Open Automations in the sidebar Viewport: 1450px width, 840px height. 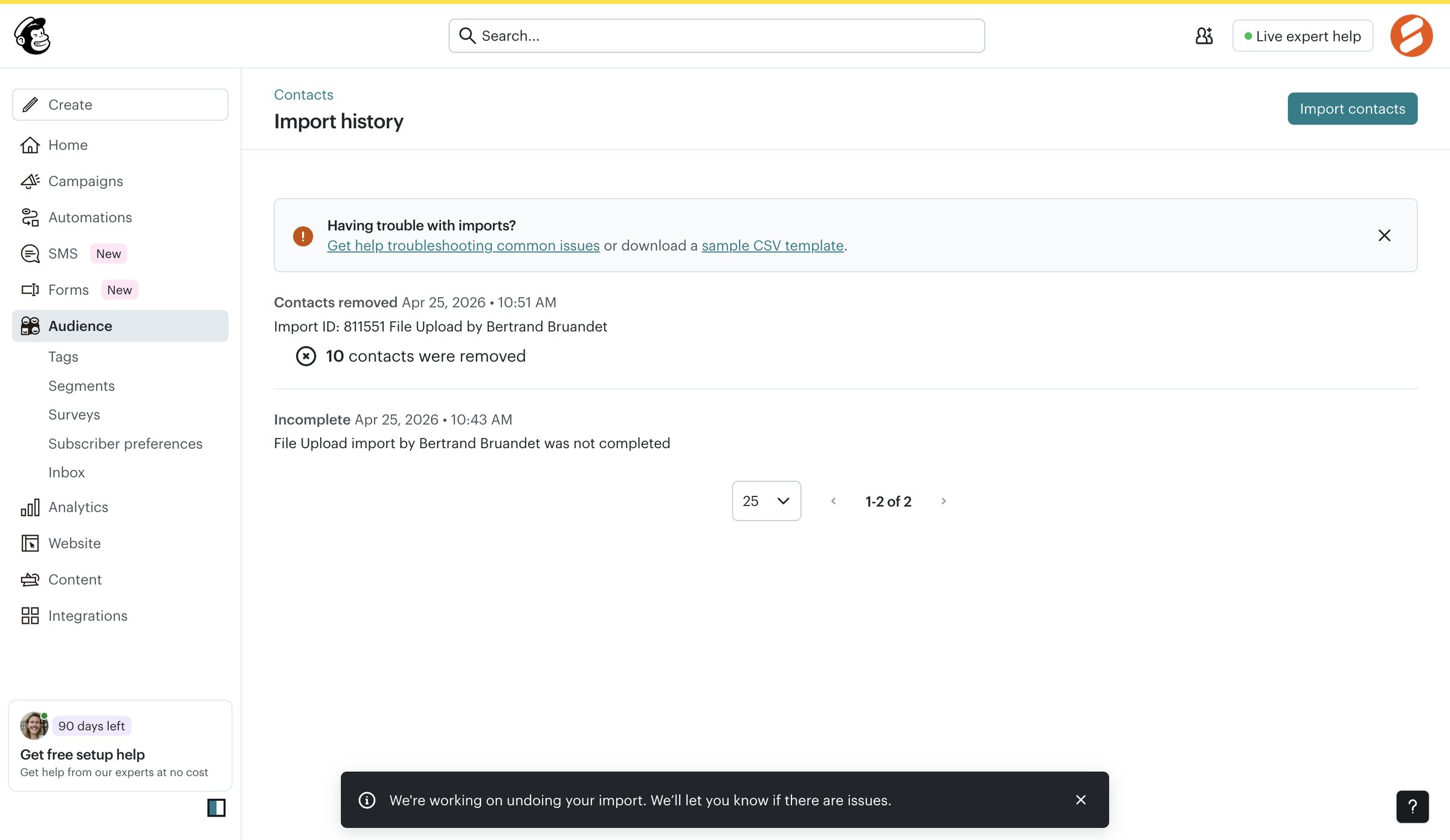(x=120, y=217)
